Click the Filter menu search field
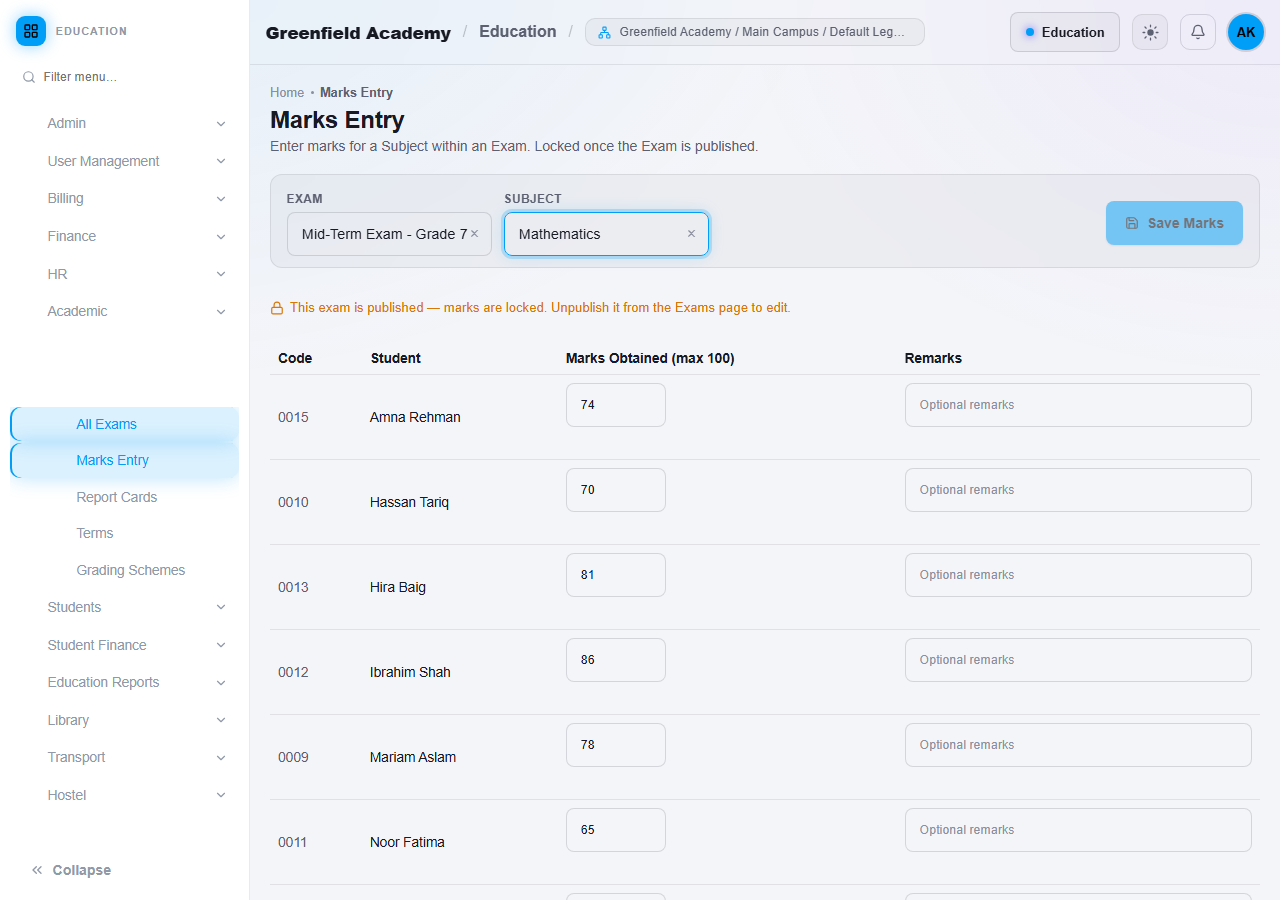 click(x=125, y=77)
